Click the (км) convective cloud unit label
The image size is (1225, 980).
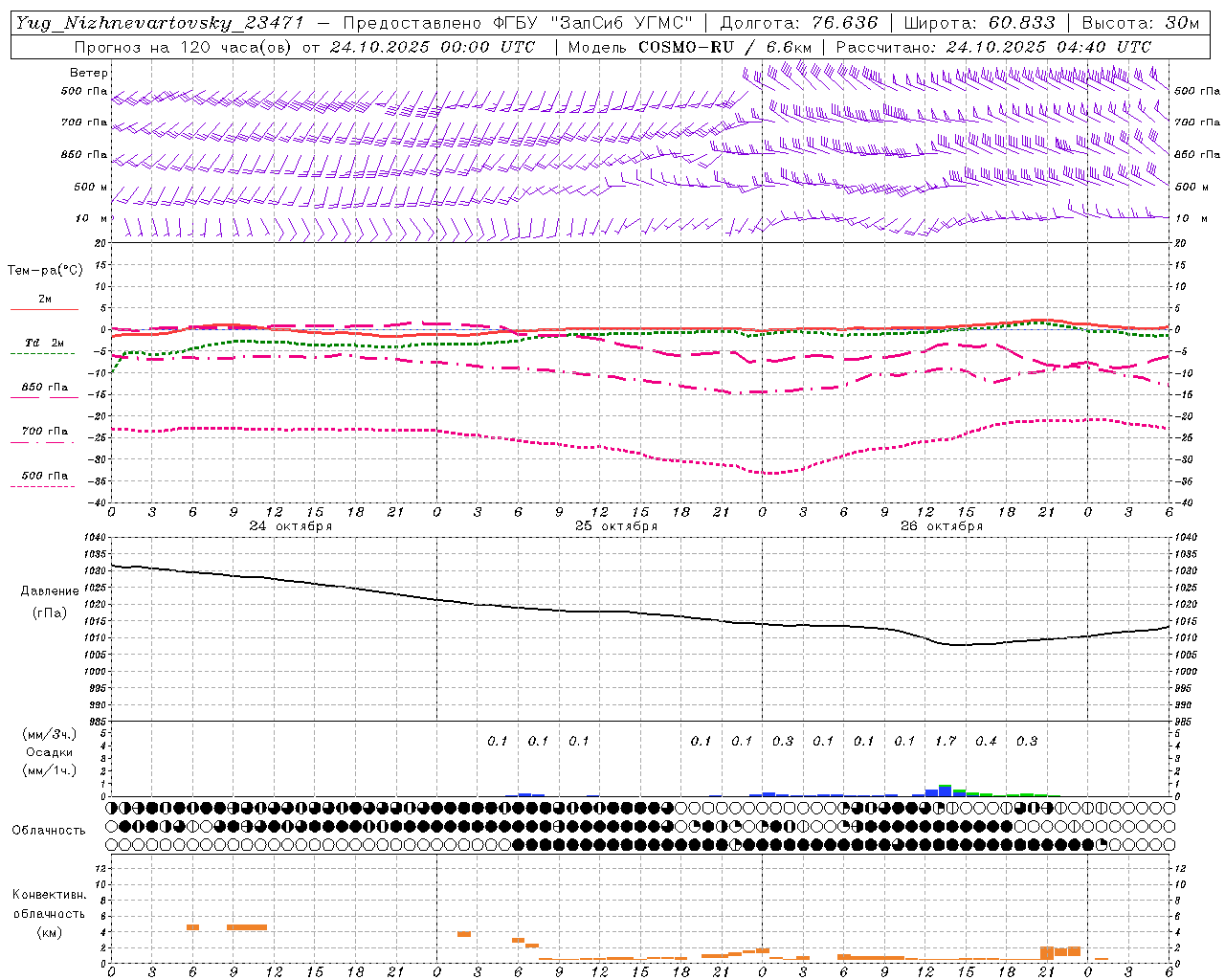pos(49,932)
